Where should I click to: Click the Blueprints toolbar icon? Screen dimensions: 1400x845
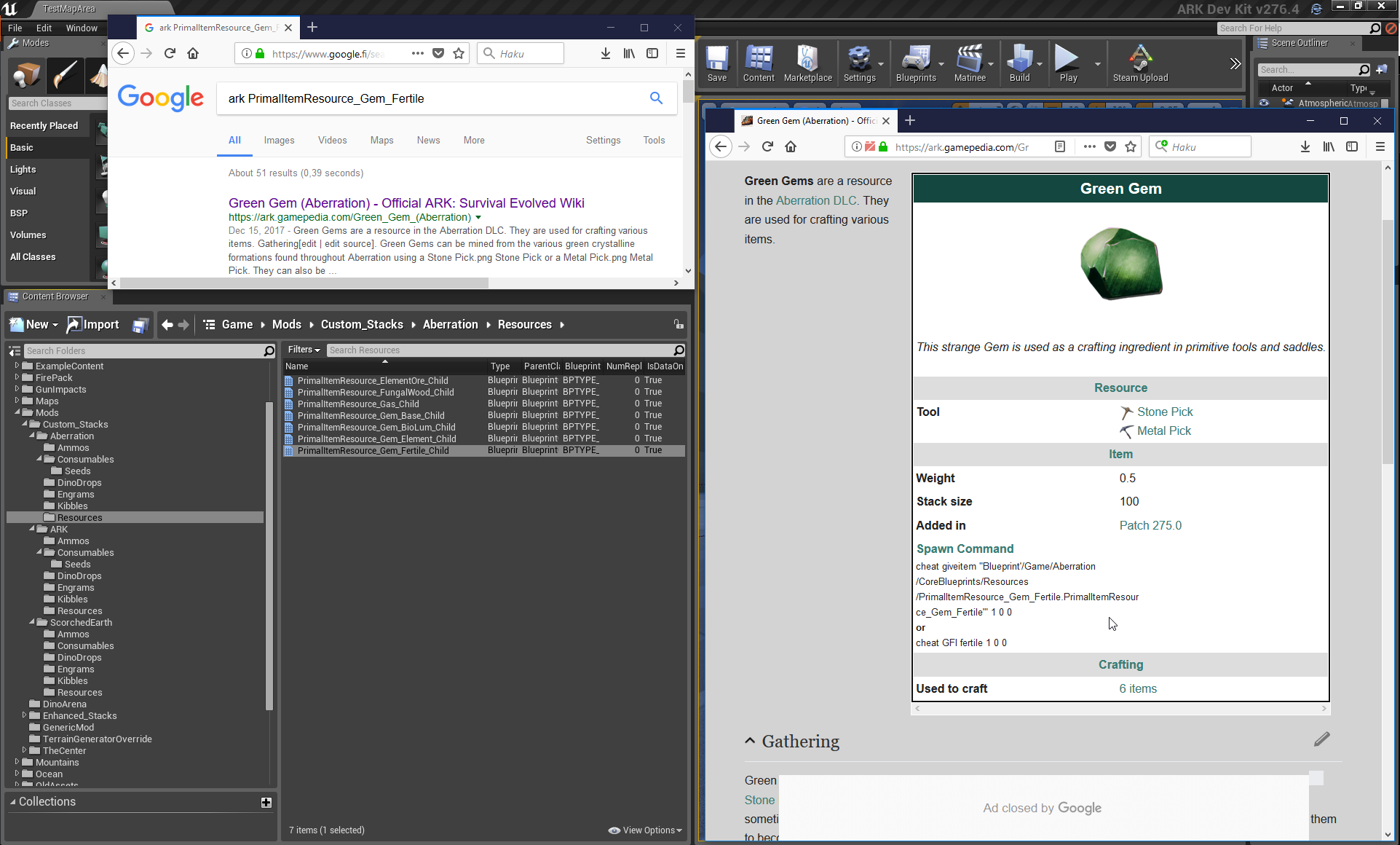915,63
